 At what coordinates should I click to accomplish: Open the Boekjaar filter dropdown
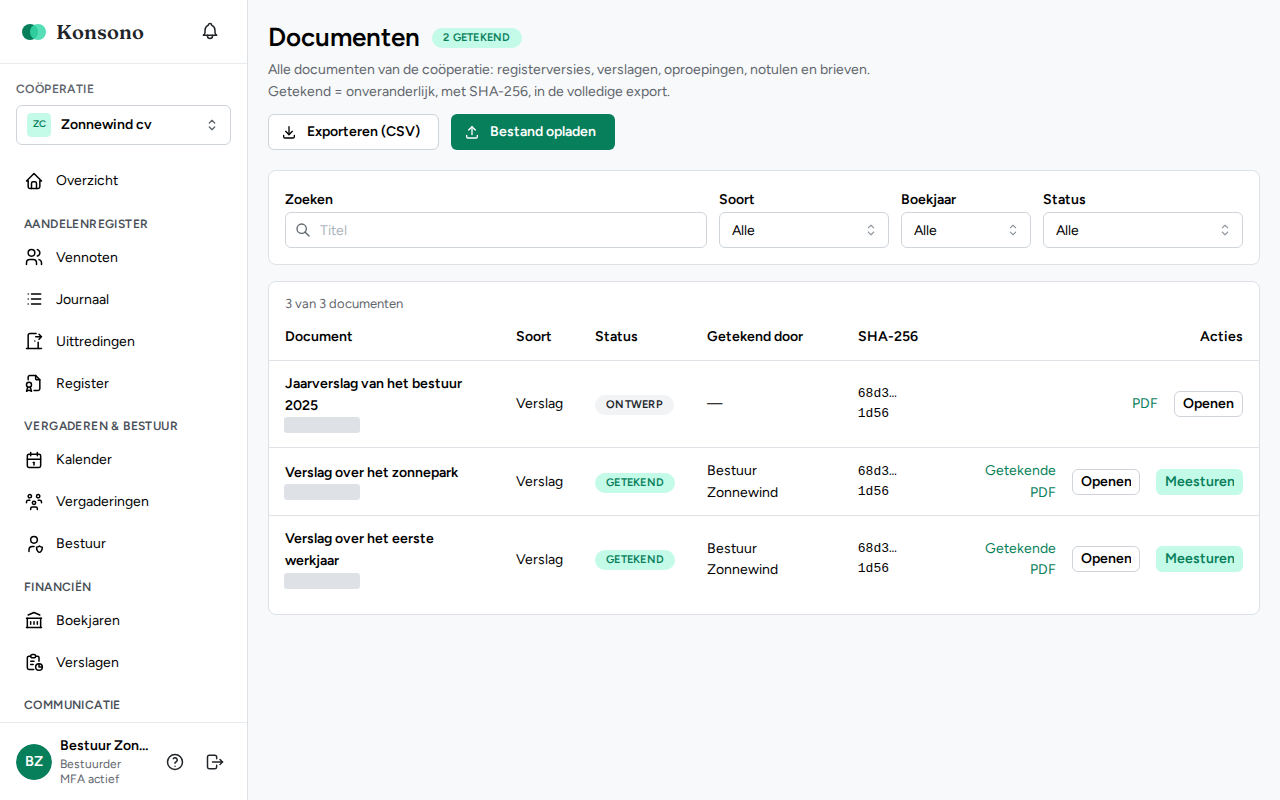[x=966, y=230]
